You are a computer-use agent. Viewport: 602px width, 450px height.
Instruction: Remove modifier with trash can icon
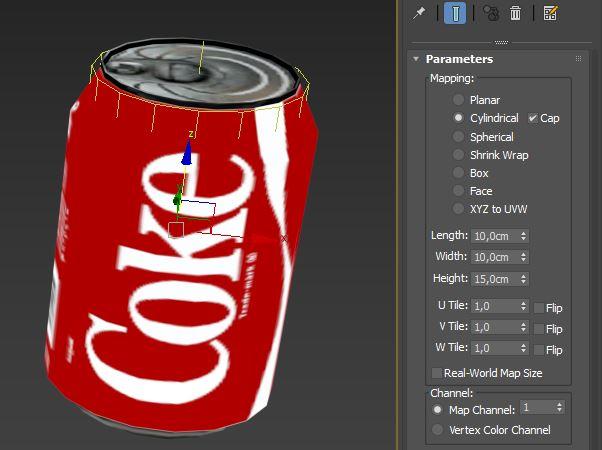click(x=515, y=13)
